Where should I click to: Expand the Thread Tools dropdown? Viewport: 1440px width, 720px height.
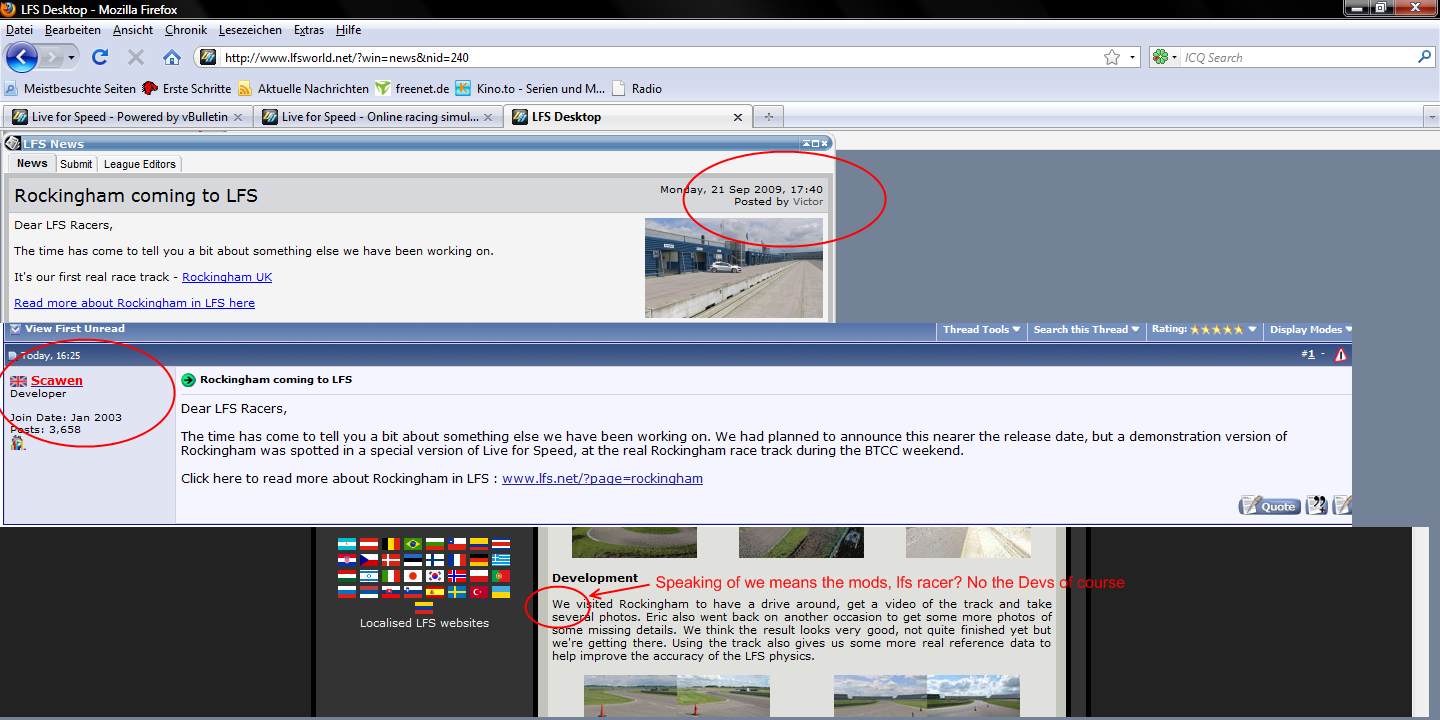(x=981, y=329)
